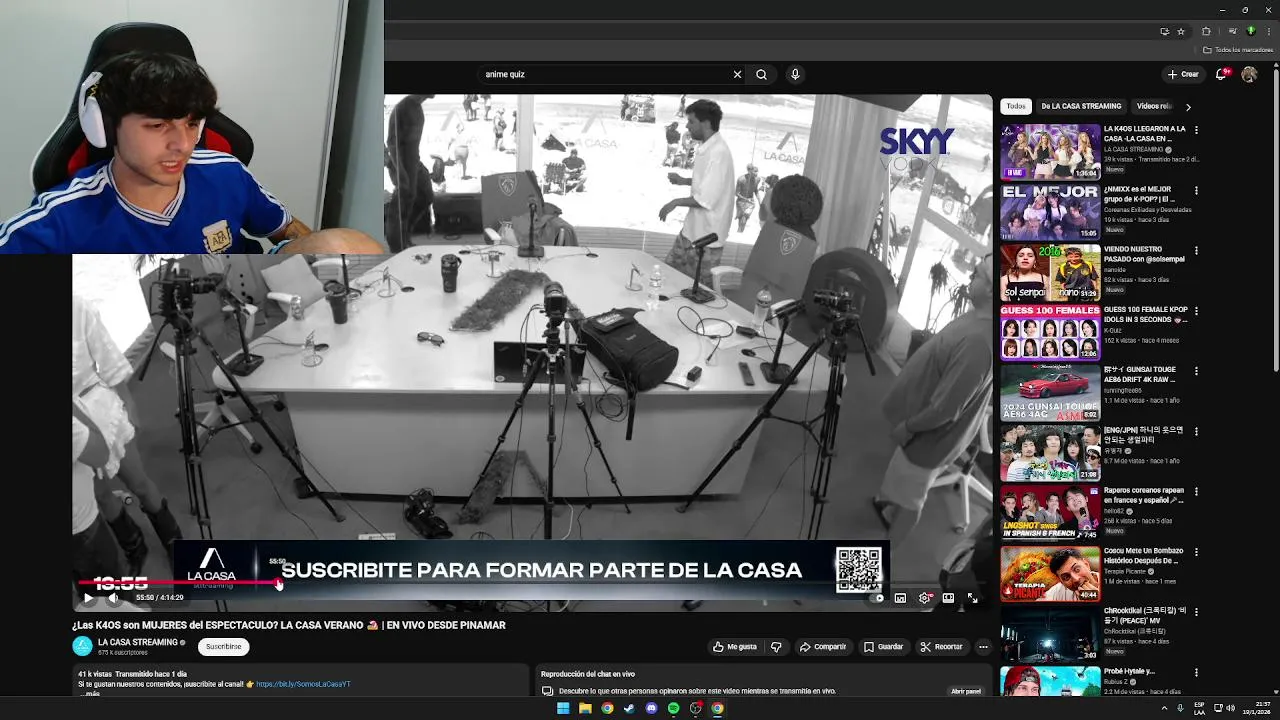Image resolution: width=1280 pixels, height=720 pixels.
Task: Switch to theater mode
Action: pos(948,598)
